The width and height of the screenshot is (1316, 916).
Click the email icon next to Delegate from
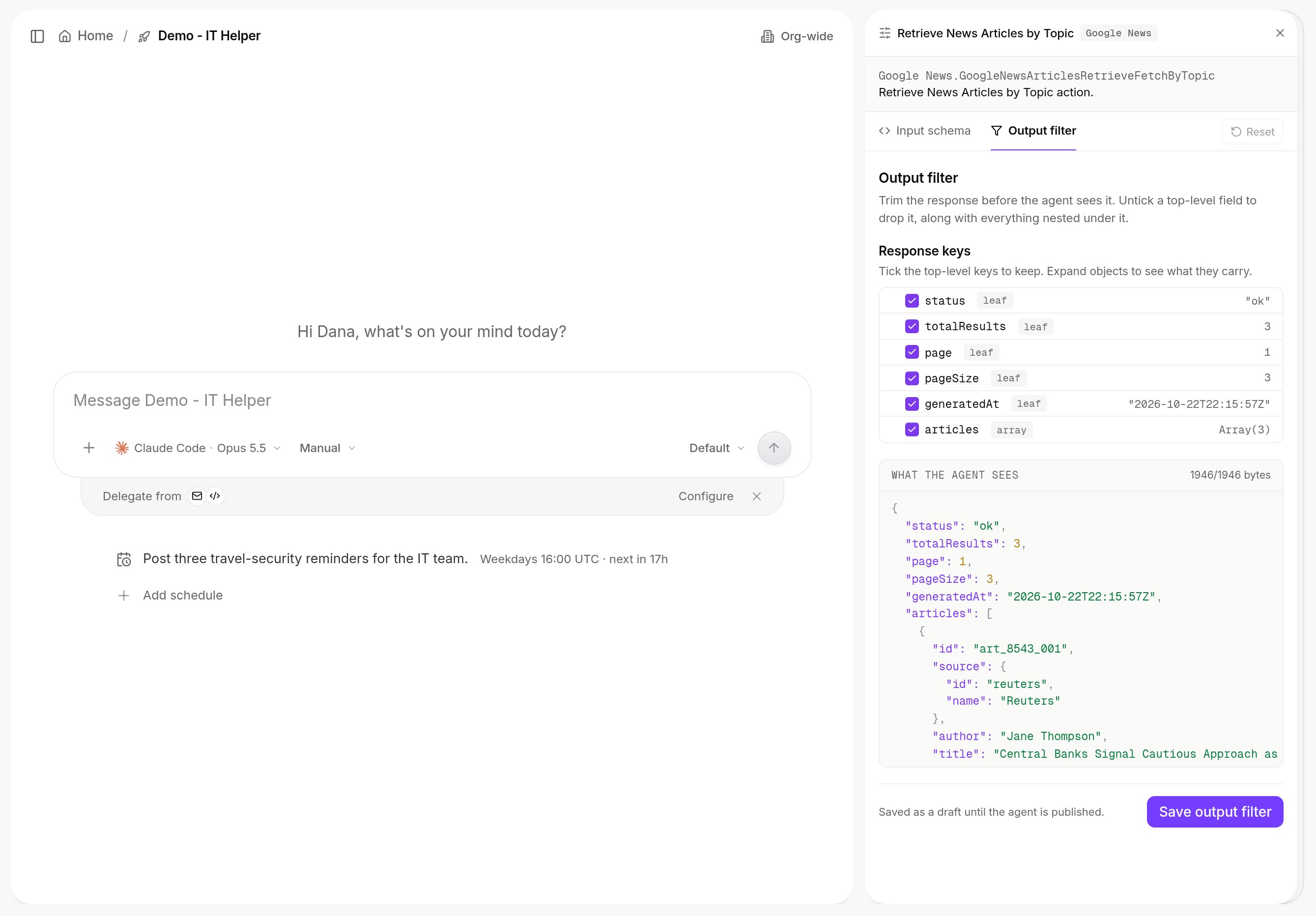point(197,496)
